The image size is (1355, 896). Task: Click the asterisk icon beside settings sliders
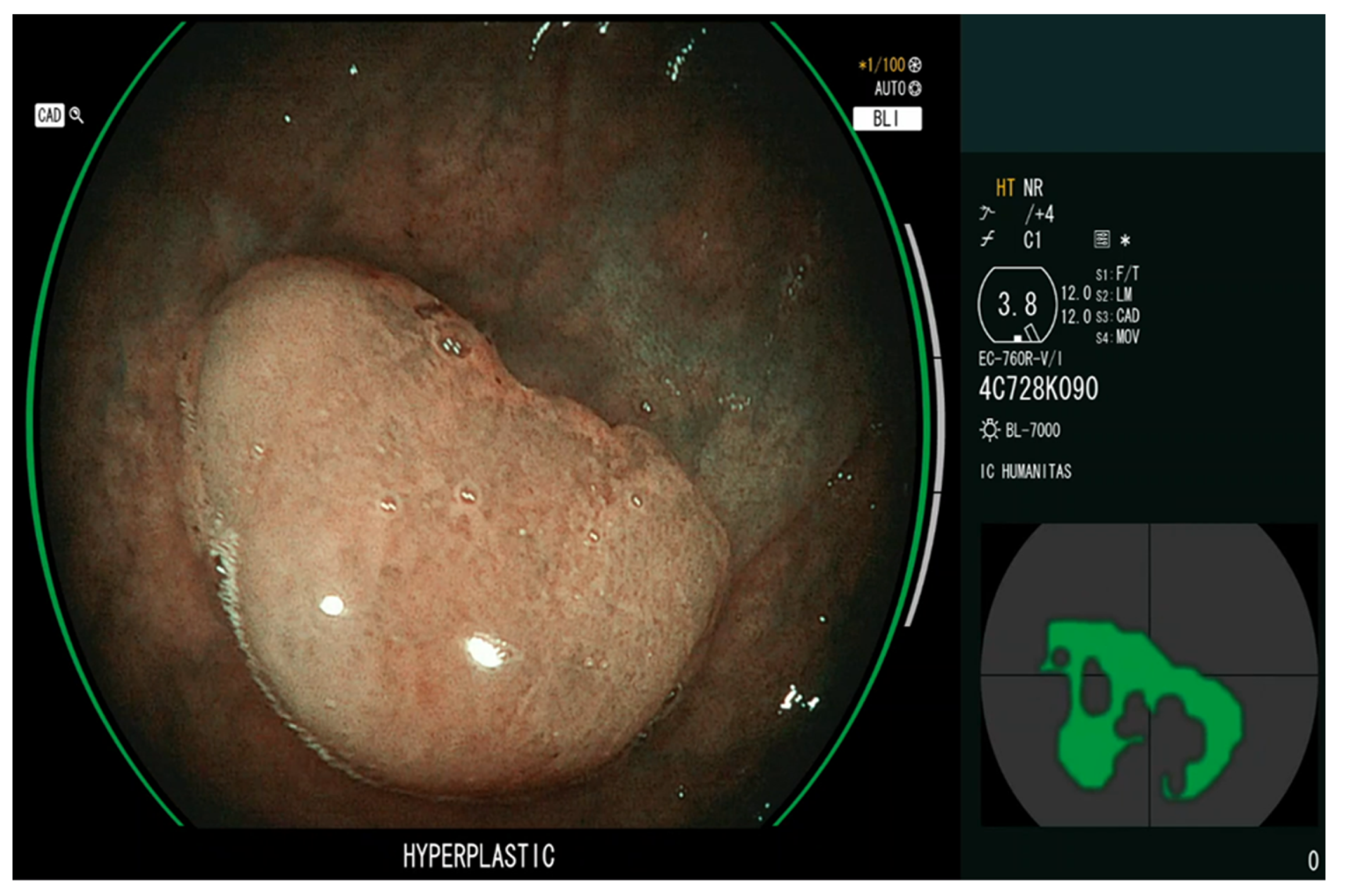pos(1125,241)
